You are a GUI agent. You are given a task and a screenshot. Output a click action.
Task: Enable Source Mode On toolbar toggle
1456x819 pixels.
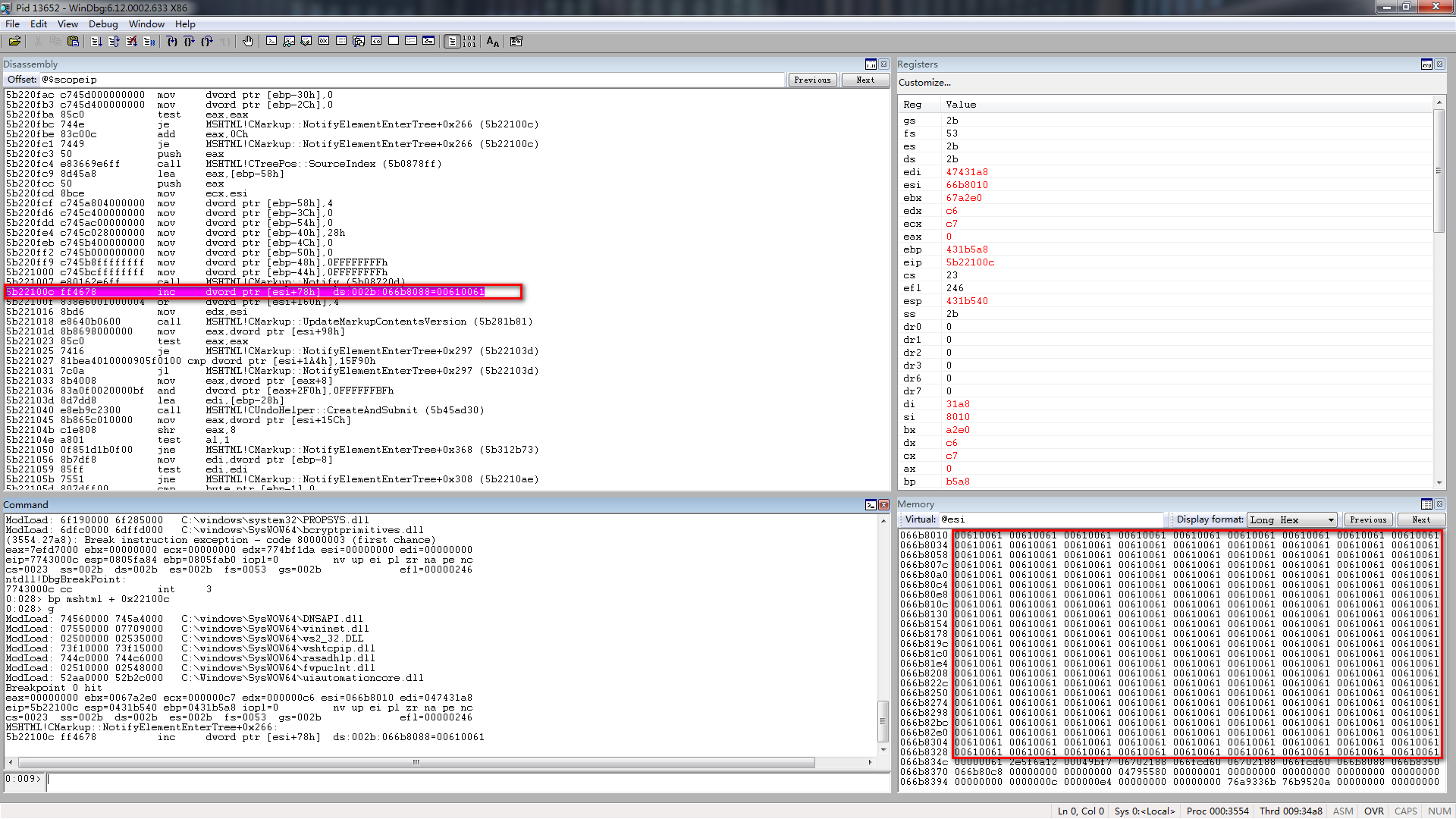pos(453,42)
